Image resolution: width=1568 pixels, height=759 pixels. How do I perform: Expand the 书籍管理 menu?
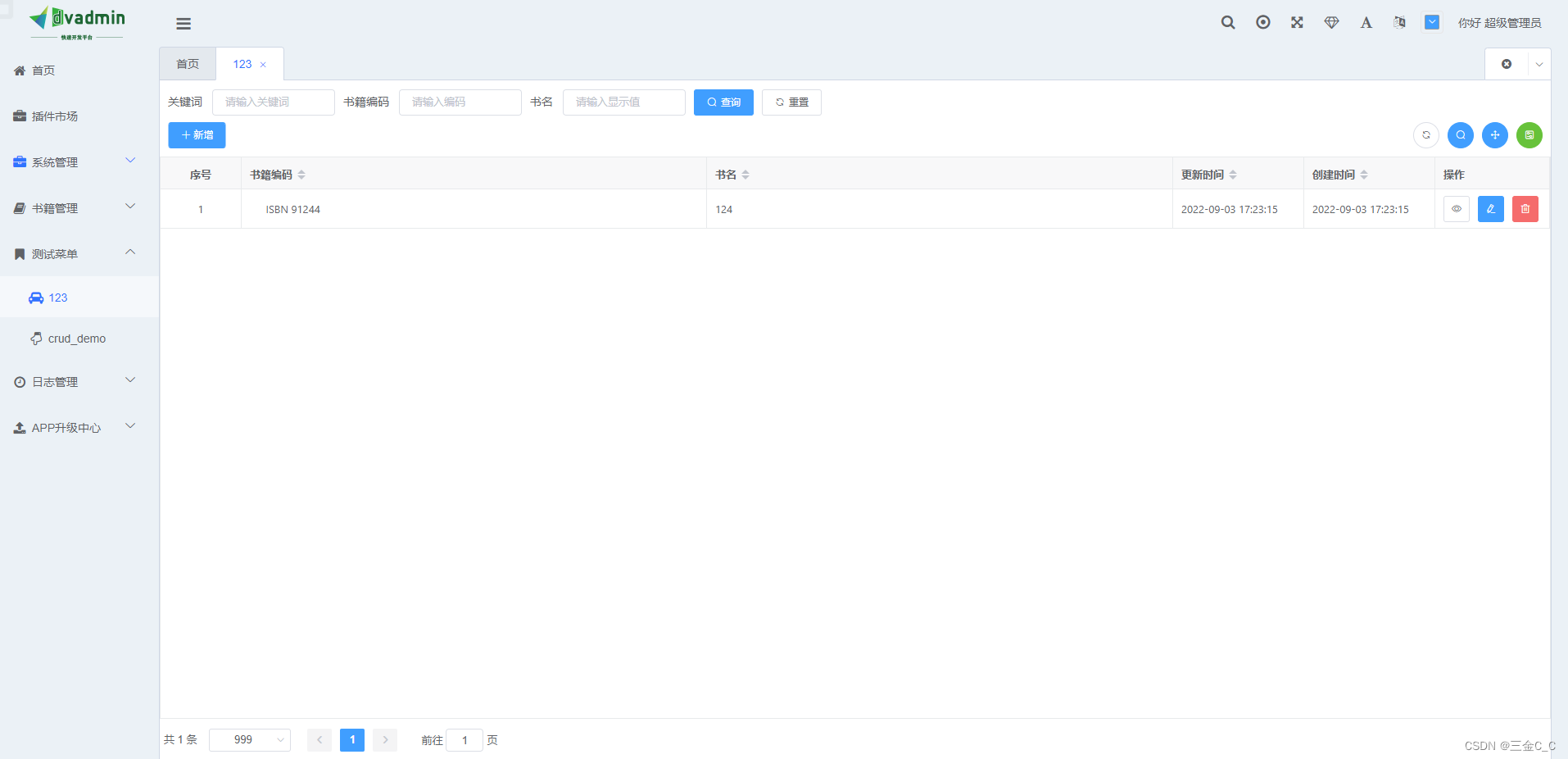79,208
